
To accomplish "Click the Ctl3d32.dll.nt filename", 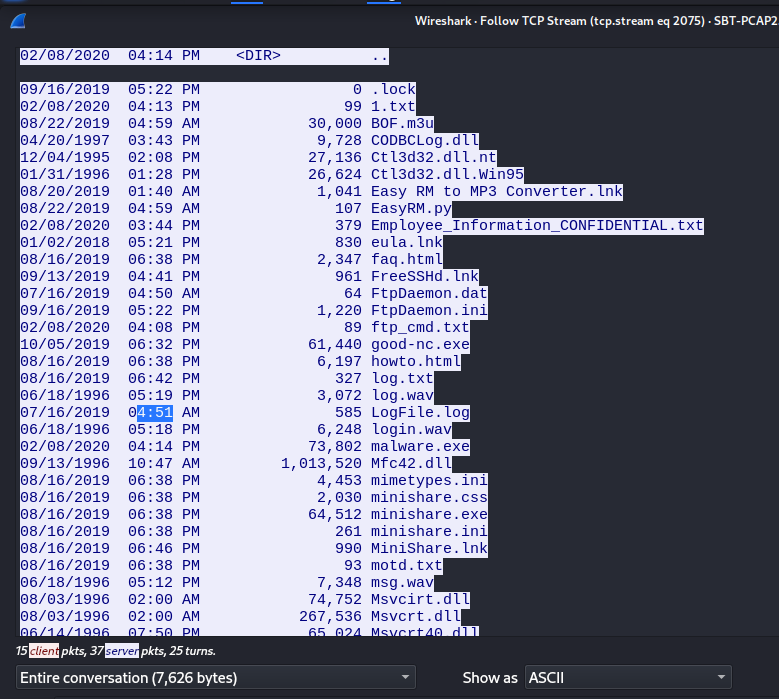I will click(434, 157).
